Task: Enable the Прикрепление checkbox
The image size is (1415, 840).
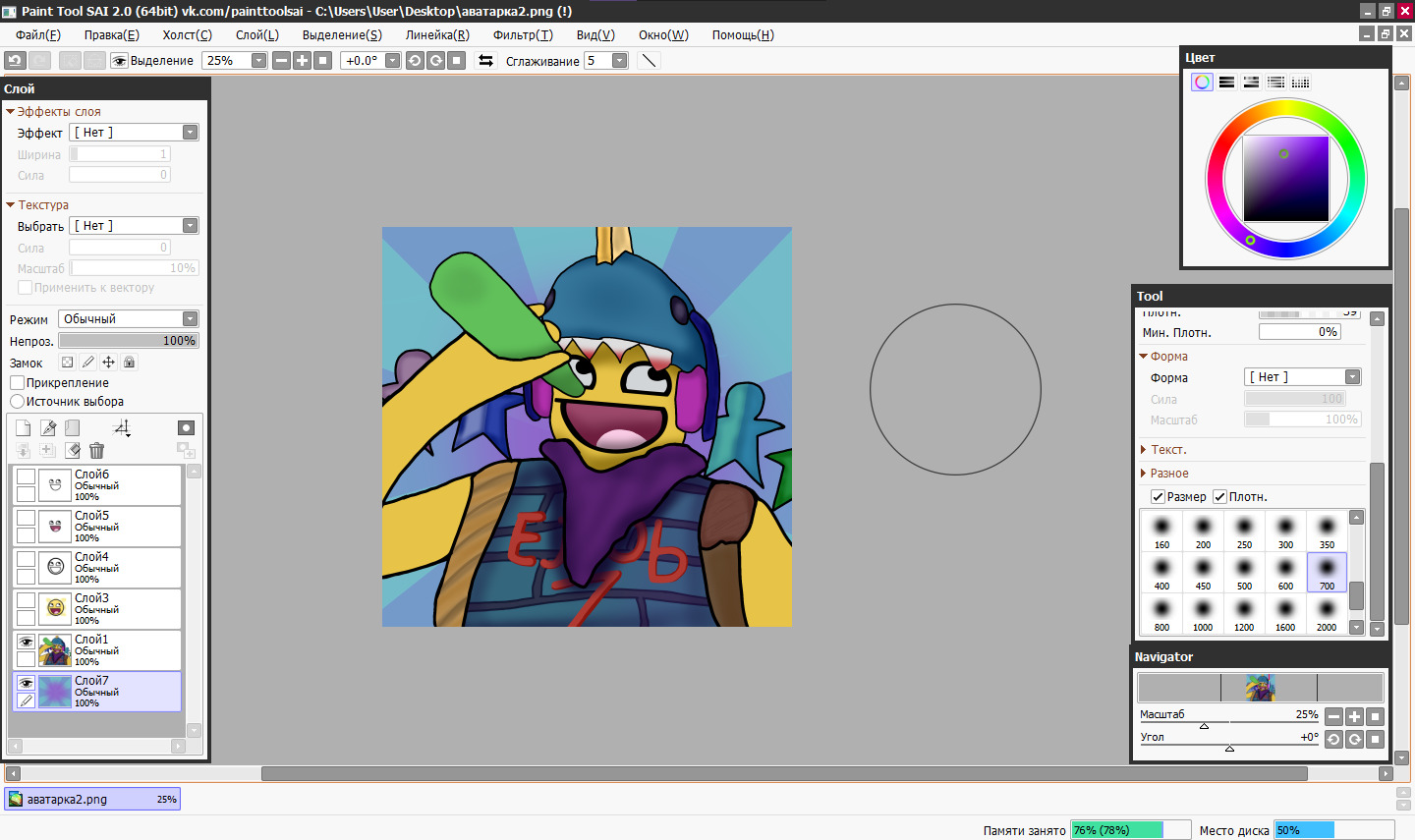Action: (18, 383)
